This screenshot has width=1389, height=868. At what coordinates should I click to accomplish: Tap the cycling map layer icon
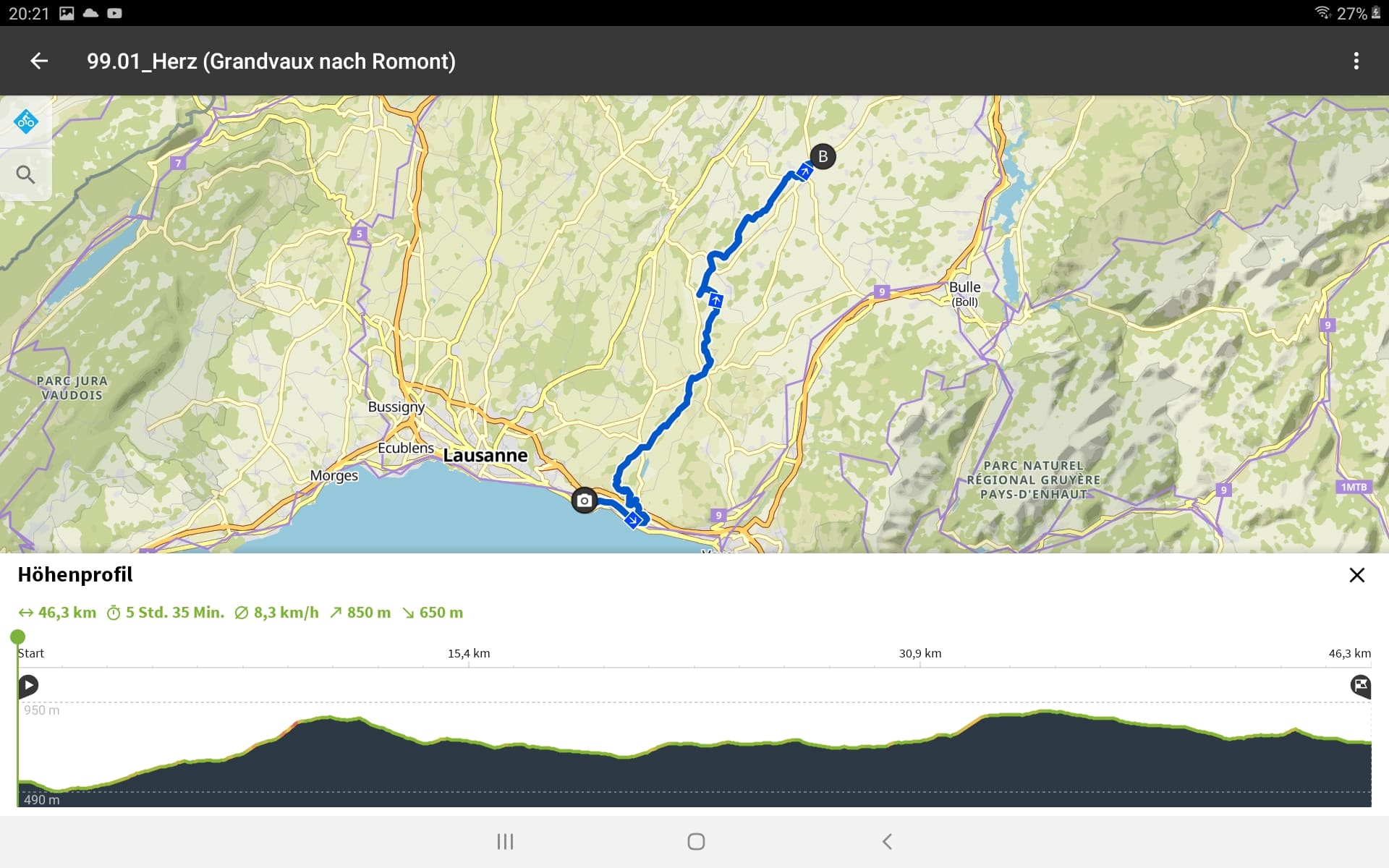coord(26,122)
